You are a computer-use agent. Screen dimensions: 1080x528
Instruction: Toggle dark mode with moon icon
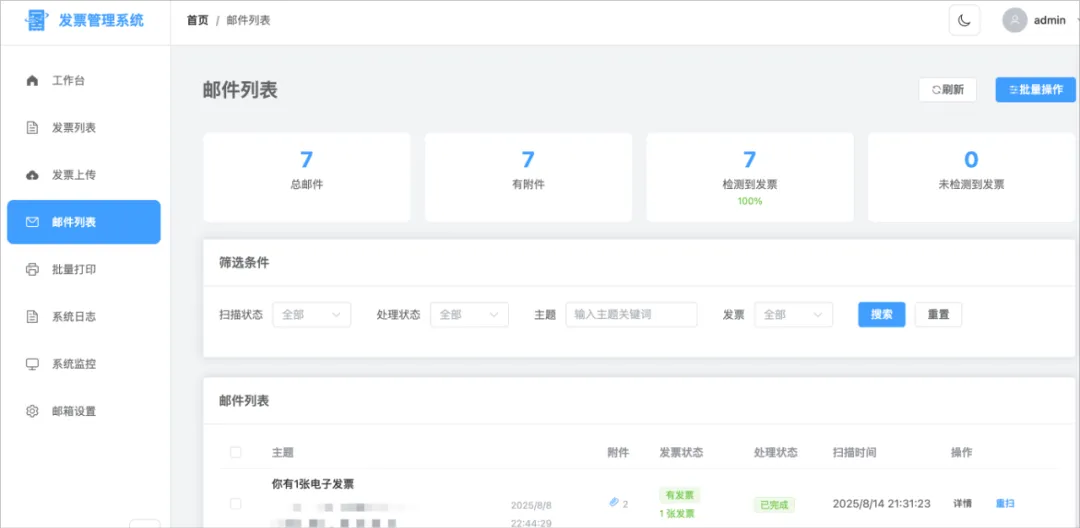click(x=964, y=21)
